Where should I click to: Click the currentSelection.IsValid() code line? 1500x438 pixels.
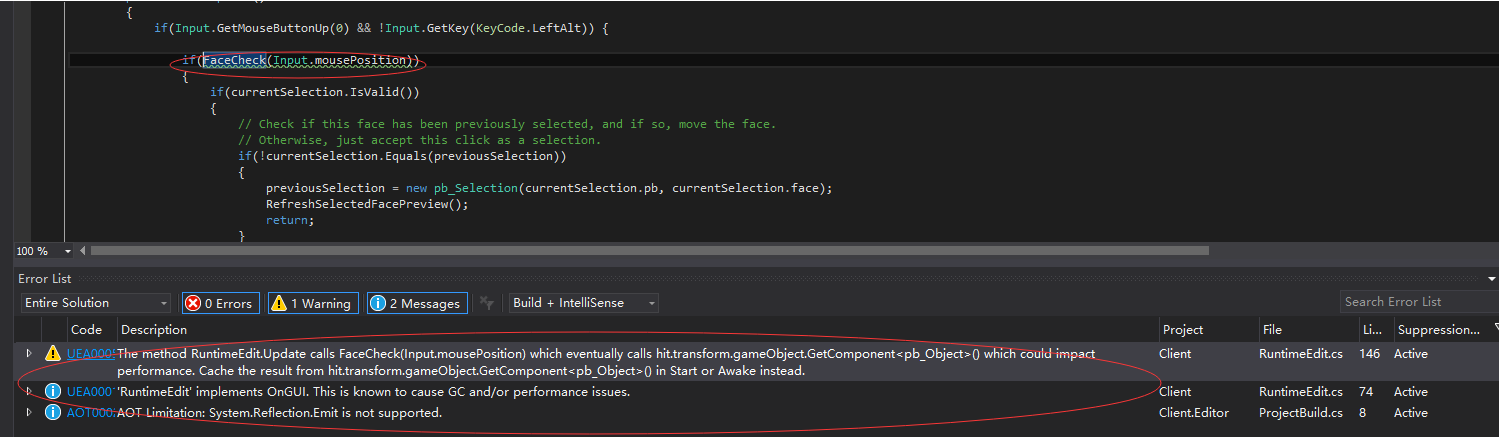click(315, 93)
